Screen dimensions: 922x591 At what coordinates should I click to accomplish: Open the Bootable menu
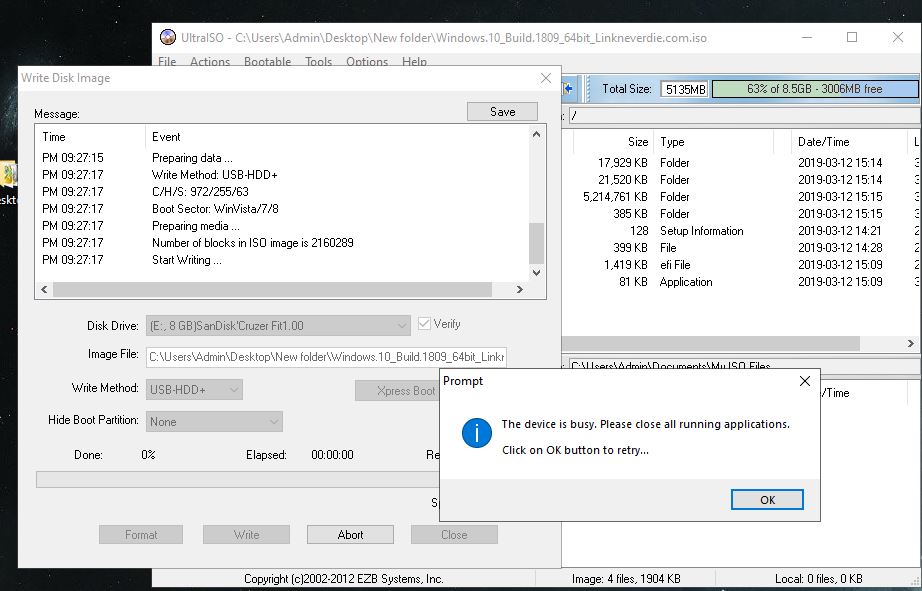268,62
